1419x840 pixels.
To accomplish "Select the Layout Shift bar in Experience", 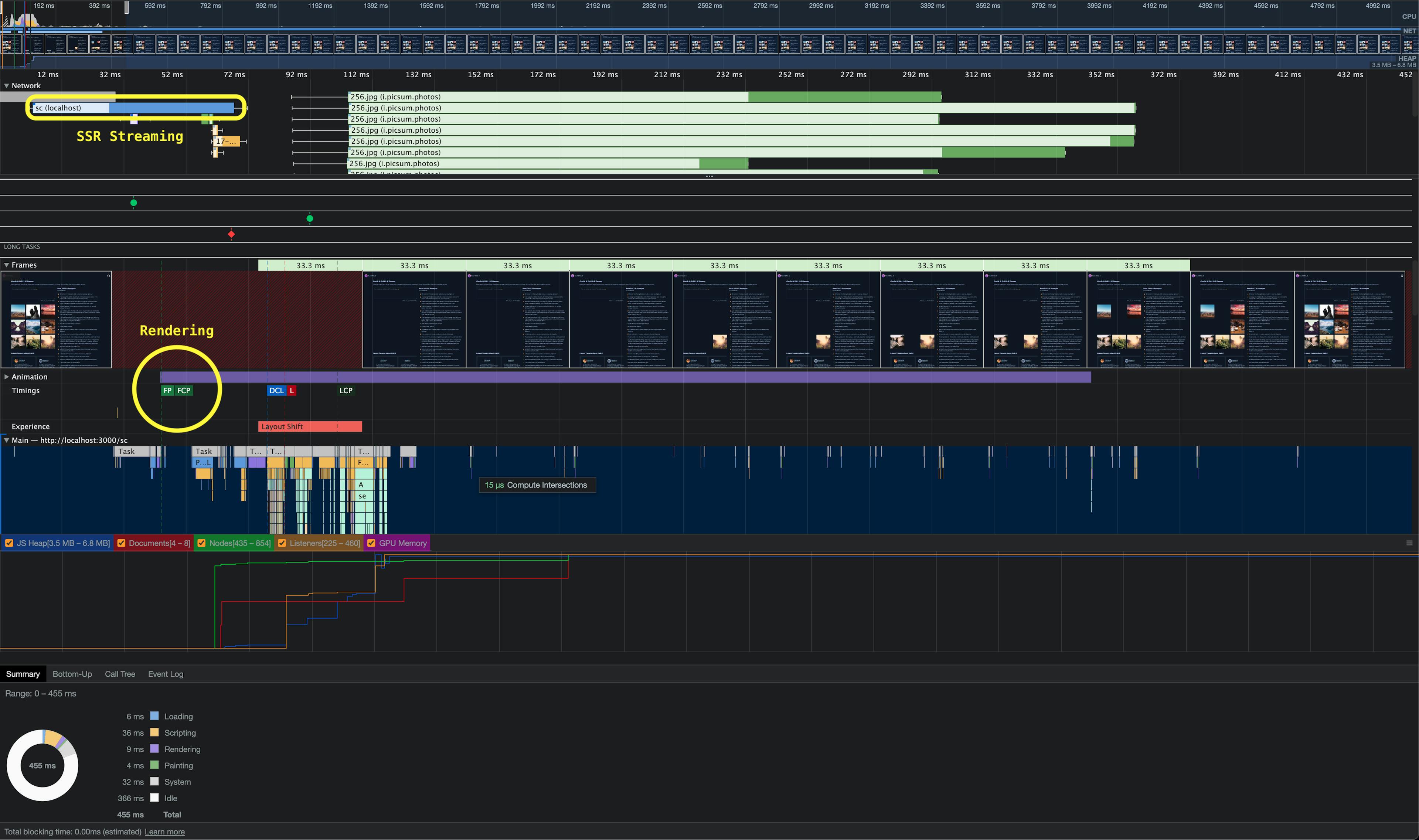I will (x=310, y=426).
